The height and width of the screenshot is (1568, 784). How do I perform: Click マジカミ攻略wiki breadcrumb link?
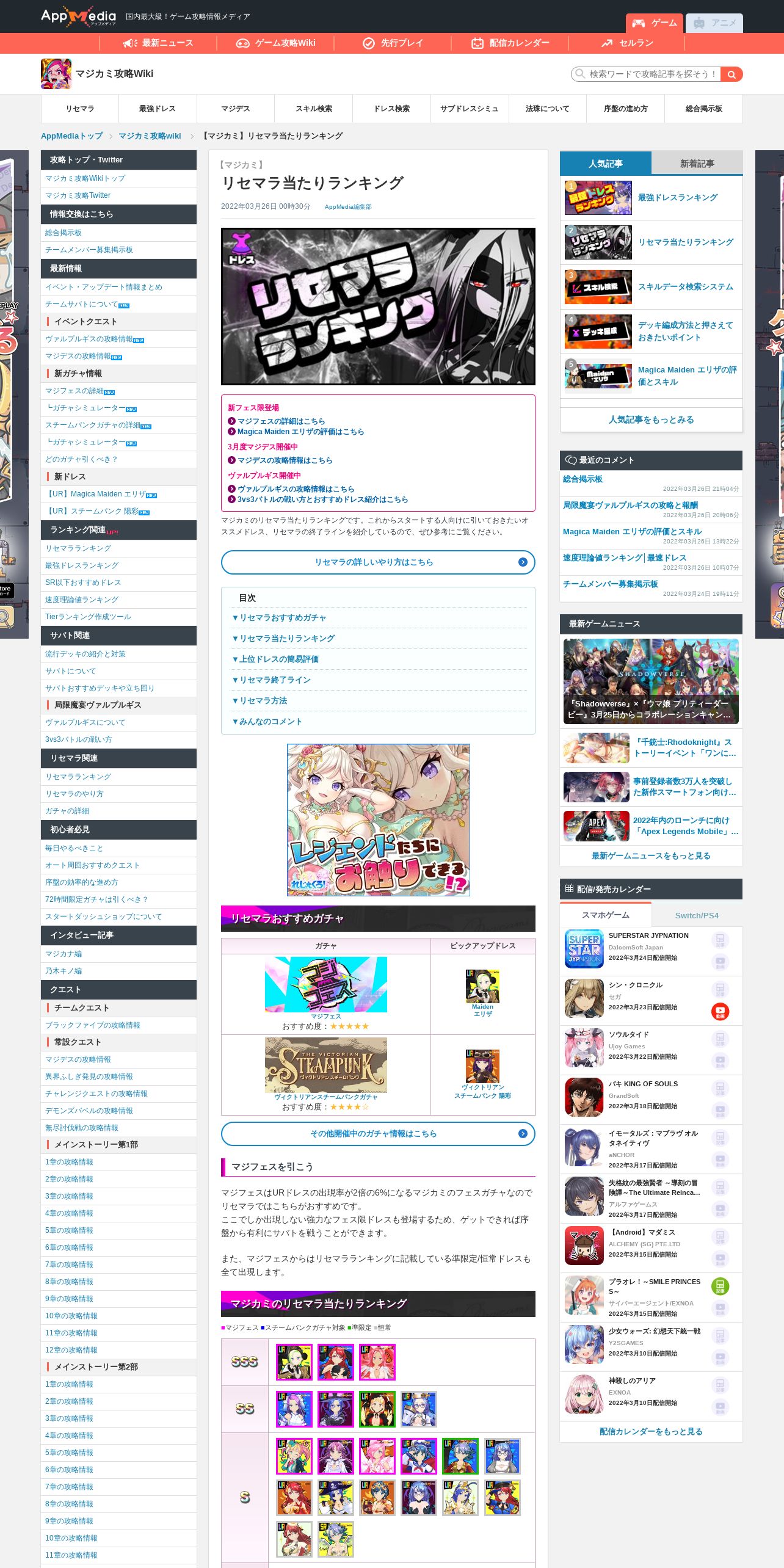(x=150, y=136)
